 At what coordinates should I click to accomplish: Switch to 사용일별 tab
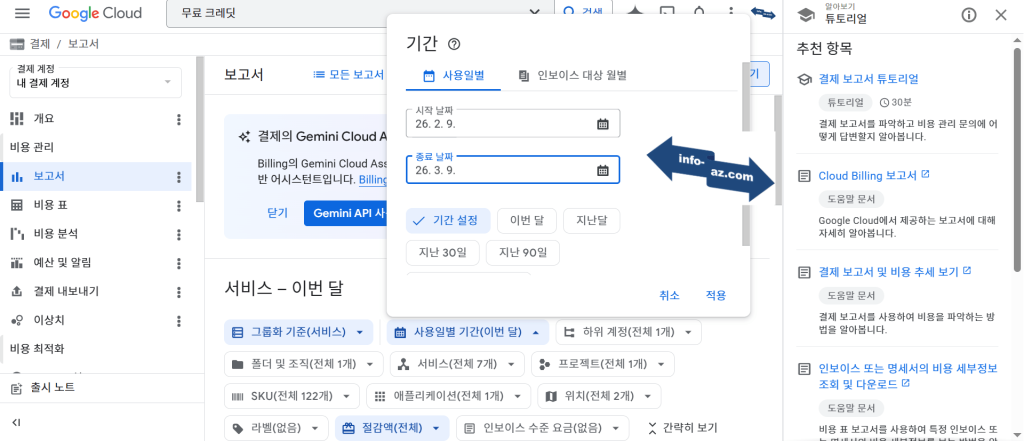coord(453,76)
